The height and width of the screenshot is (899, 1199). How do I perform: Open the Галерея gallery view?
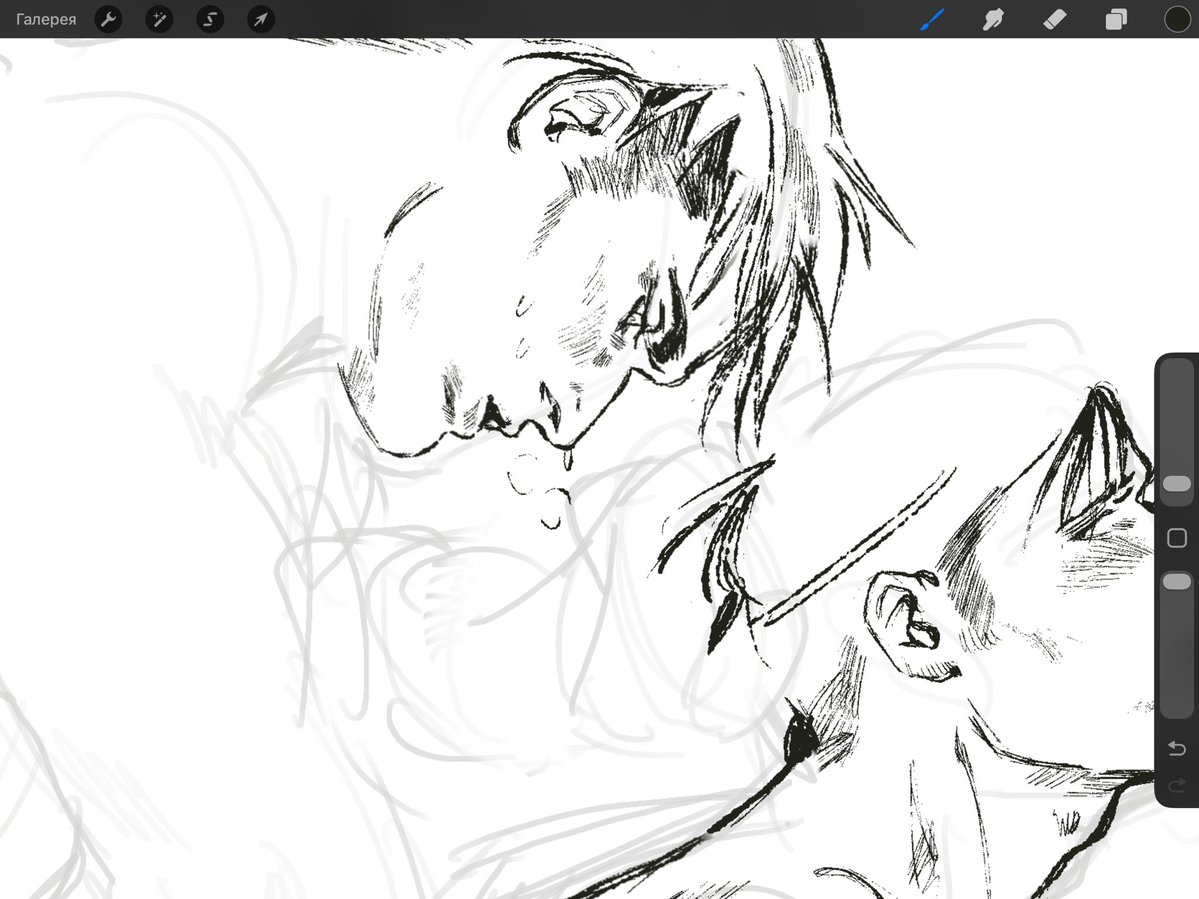[x=46, y=19]
